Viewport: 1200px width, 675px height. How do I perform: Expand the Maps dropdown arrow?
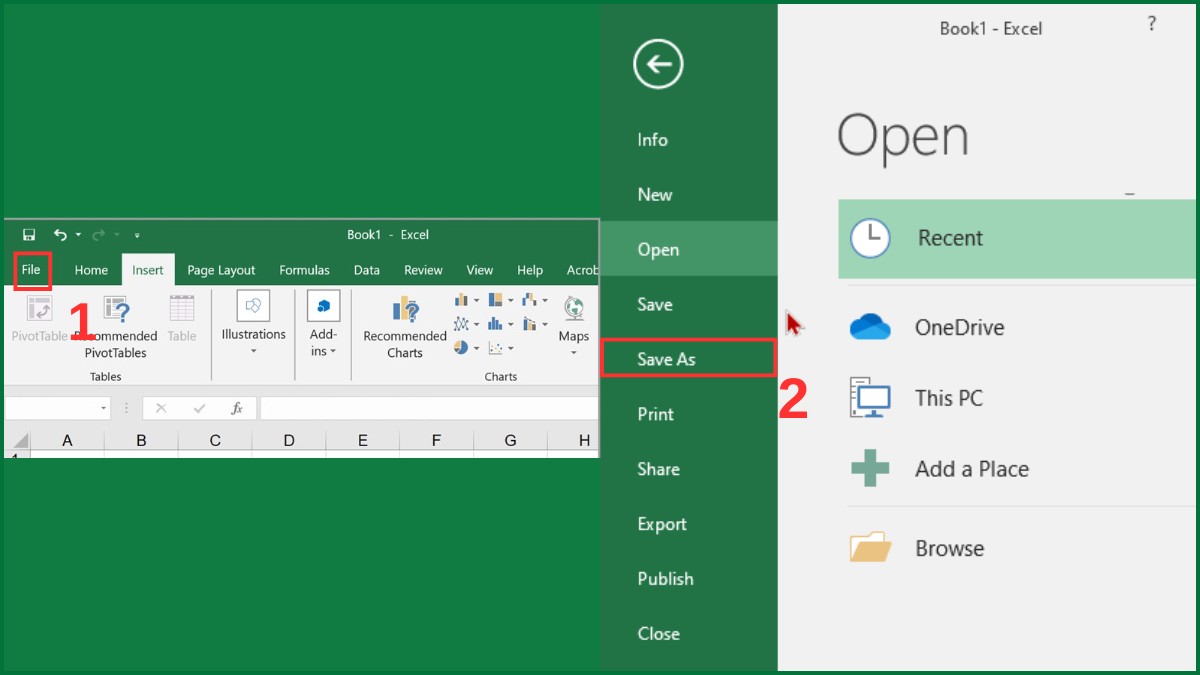coord(573,350)
